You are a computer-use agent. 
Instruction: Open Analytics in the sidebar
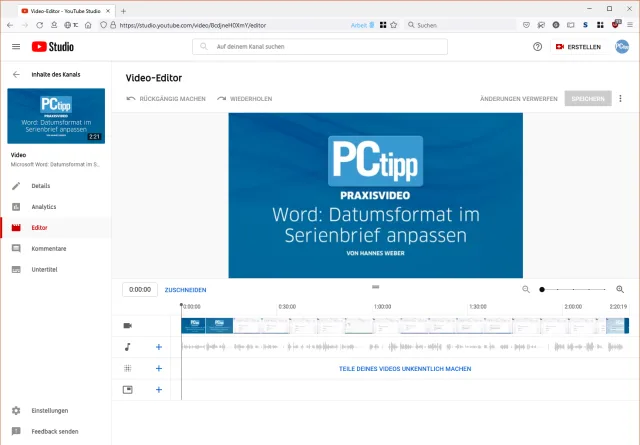44,207
